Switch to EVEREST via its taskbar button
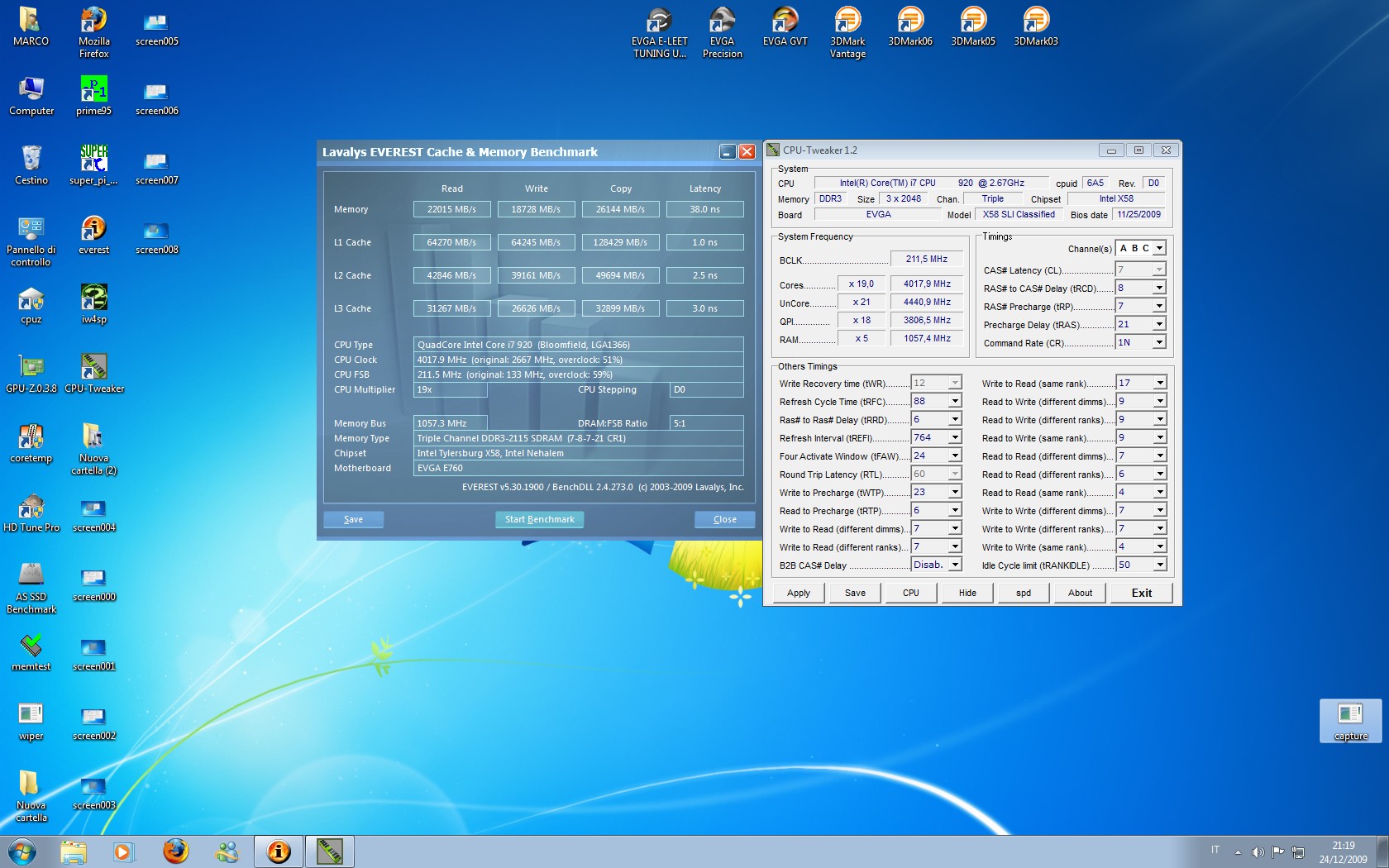Image resolution: width=1389 pixels, height=868 pixels. (x=279, y=851)
